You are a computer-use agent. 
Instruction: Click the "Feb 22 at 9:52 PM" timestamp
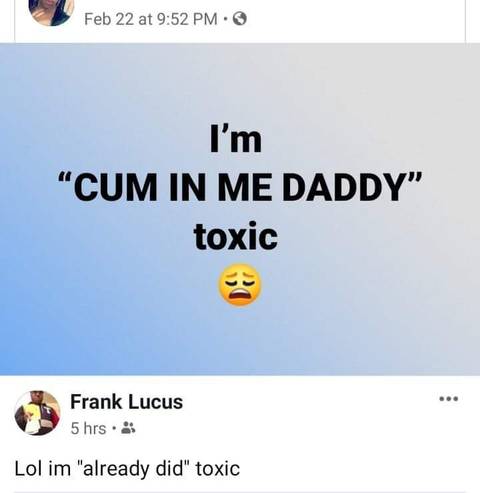[151, 19]
